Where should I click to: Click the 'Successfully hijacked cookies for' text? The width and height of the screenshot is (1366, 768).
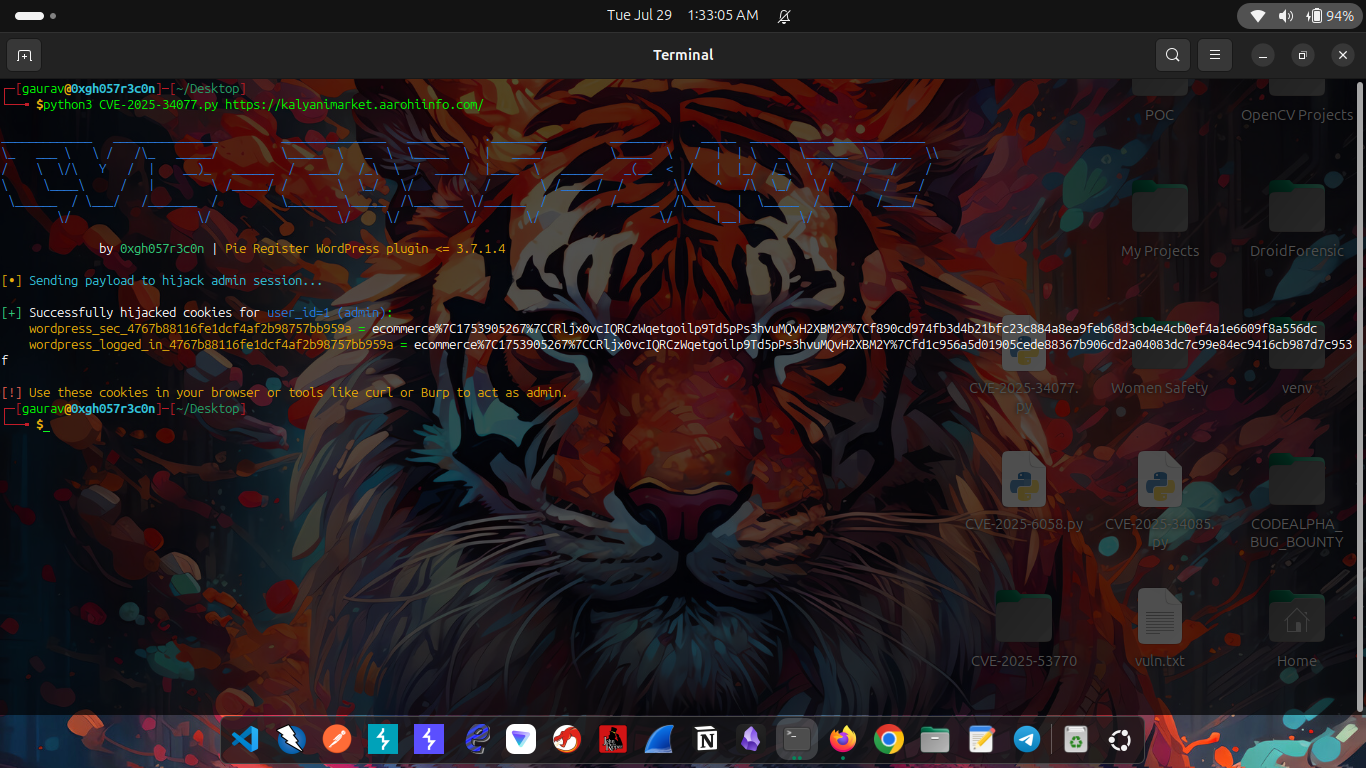[144, 313]
